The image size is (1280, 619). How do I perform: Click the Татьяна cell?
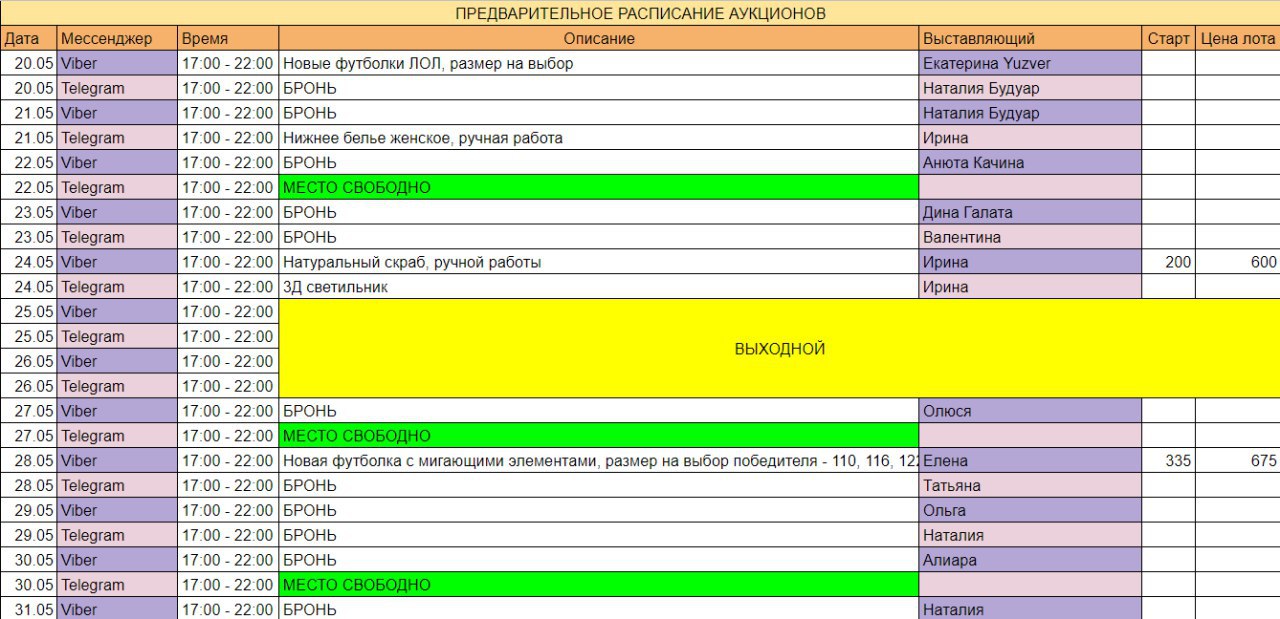[1031, 486]
